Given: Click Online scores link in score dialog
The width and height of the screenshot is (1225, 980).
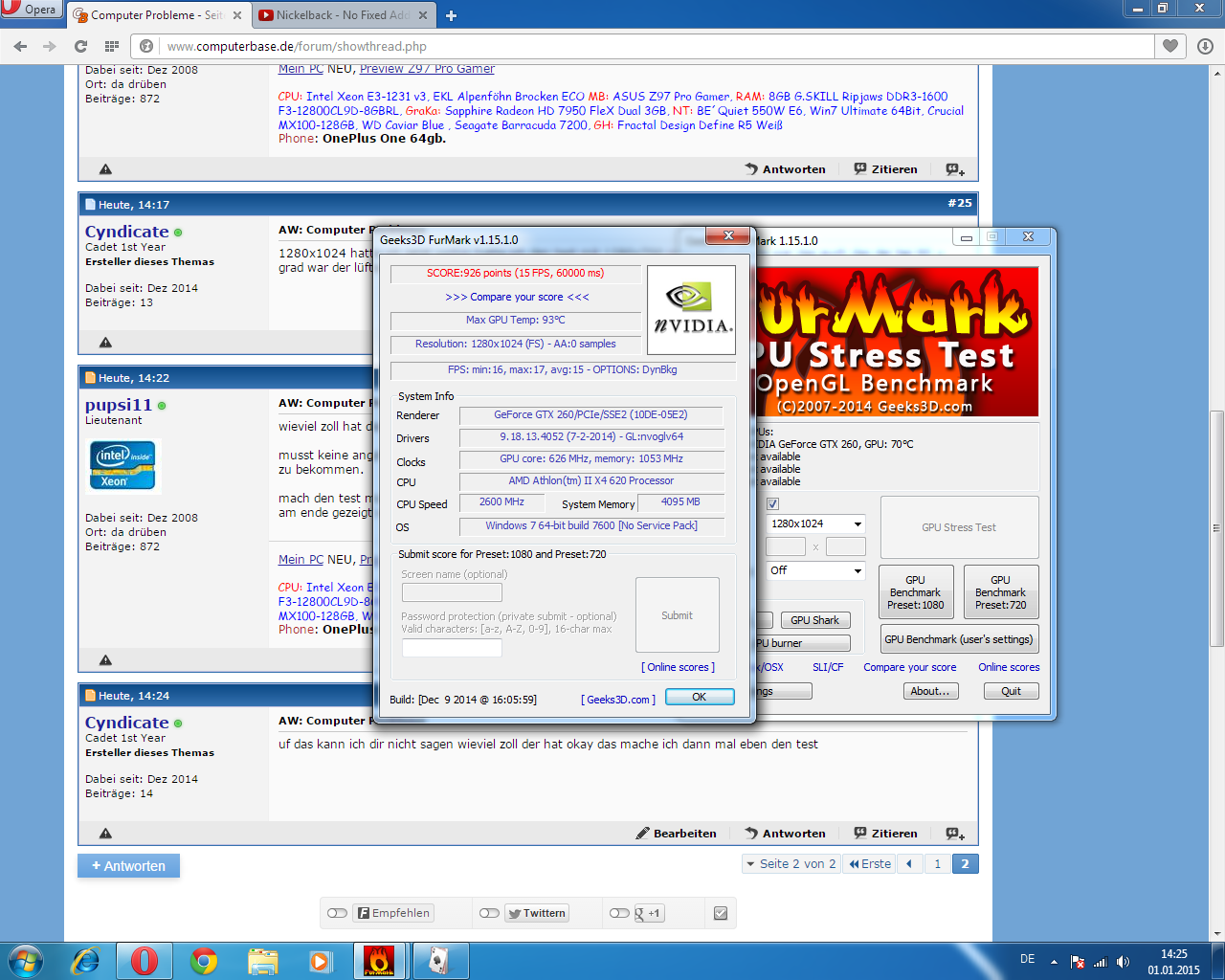Looking at the screenshot, I should click(678, 667).
